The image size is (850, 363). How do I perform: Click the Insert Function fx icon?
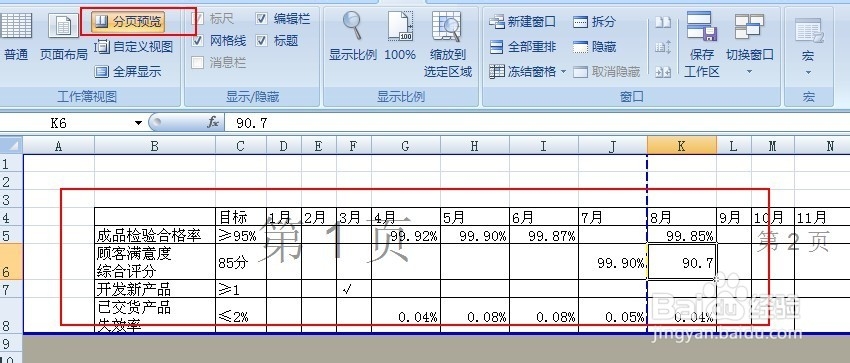(x=212, y=123)
